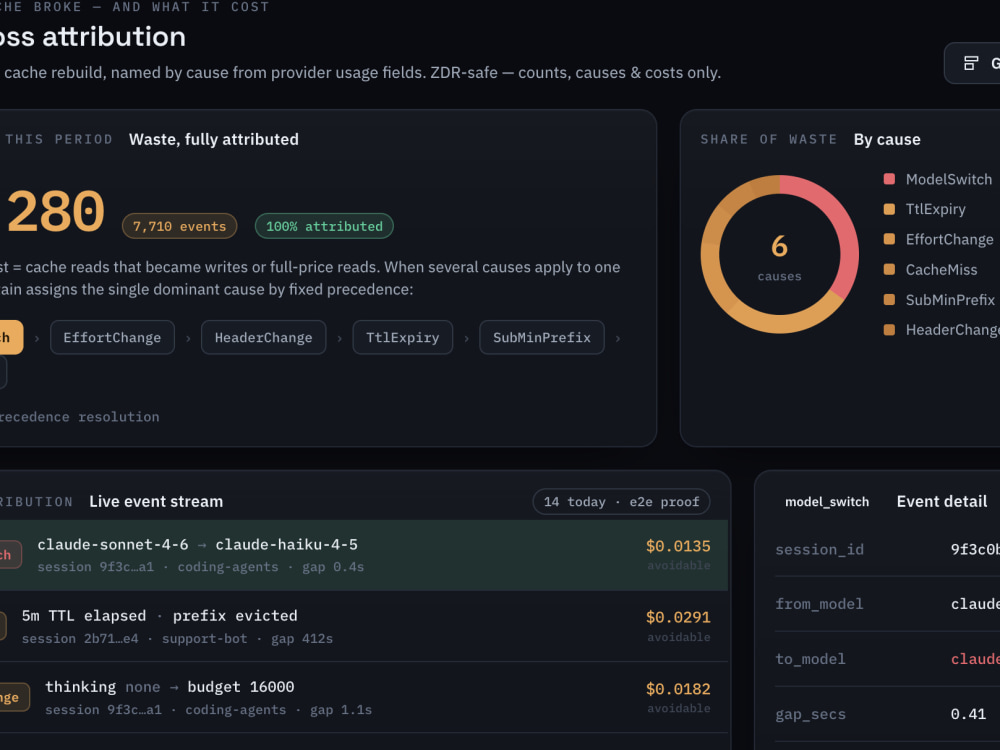1000x750 pixels.
Task: Click the CacheMiss legend label
Action: click(x=941, y=270)
